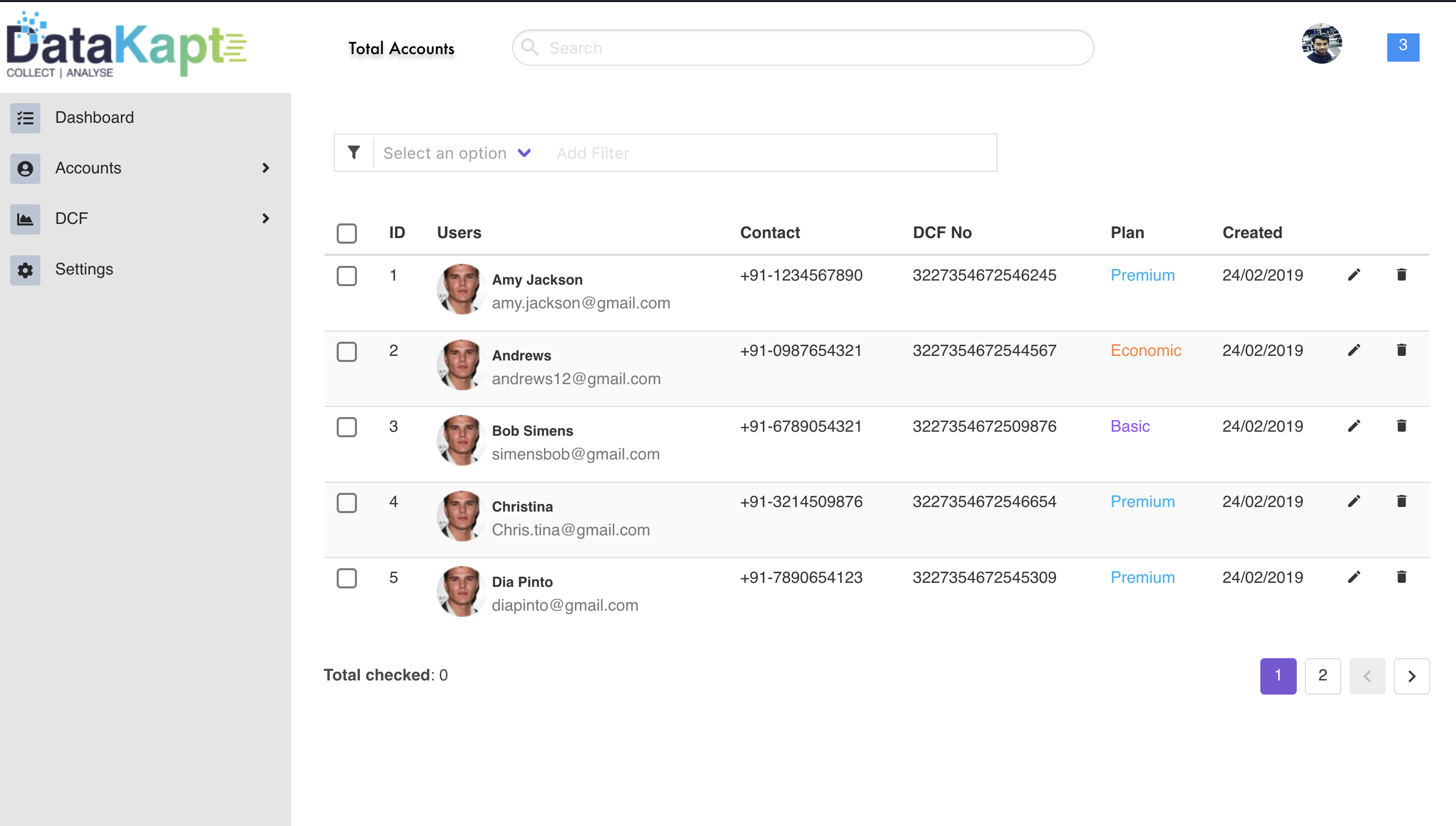
Task: Click trash icon in Andrews row
Action: point(1401,351)
